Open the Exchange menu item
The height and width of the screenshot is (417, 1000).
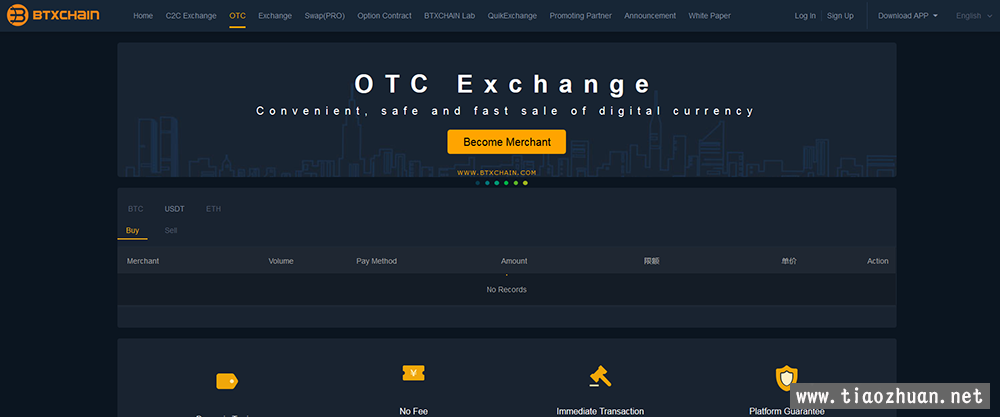click(x=275, y=16)
